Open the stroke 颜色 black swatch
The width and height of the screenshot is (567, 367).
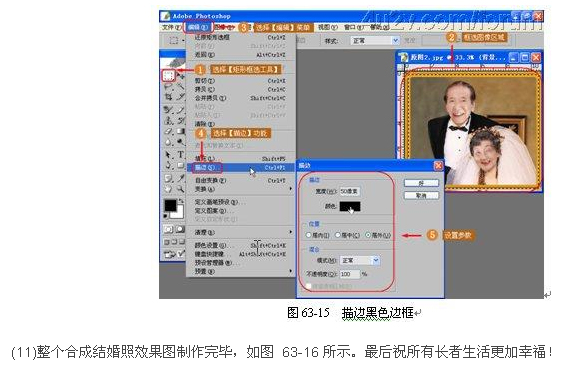click(350, 206)
